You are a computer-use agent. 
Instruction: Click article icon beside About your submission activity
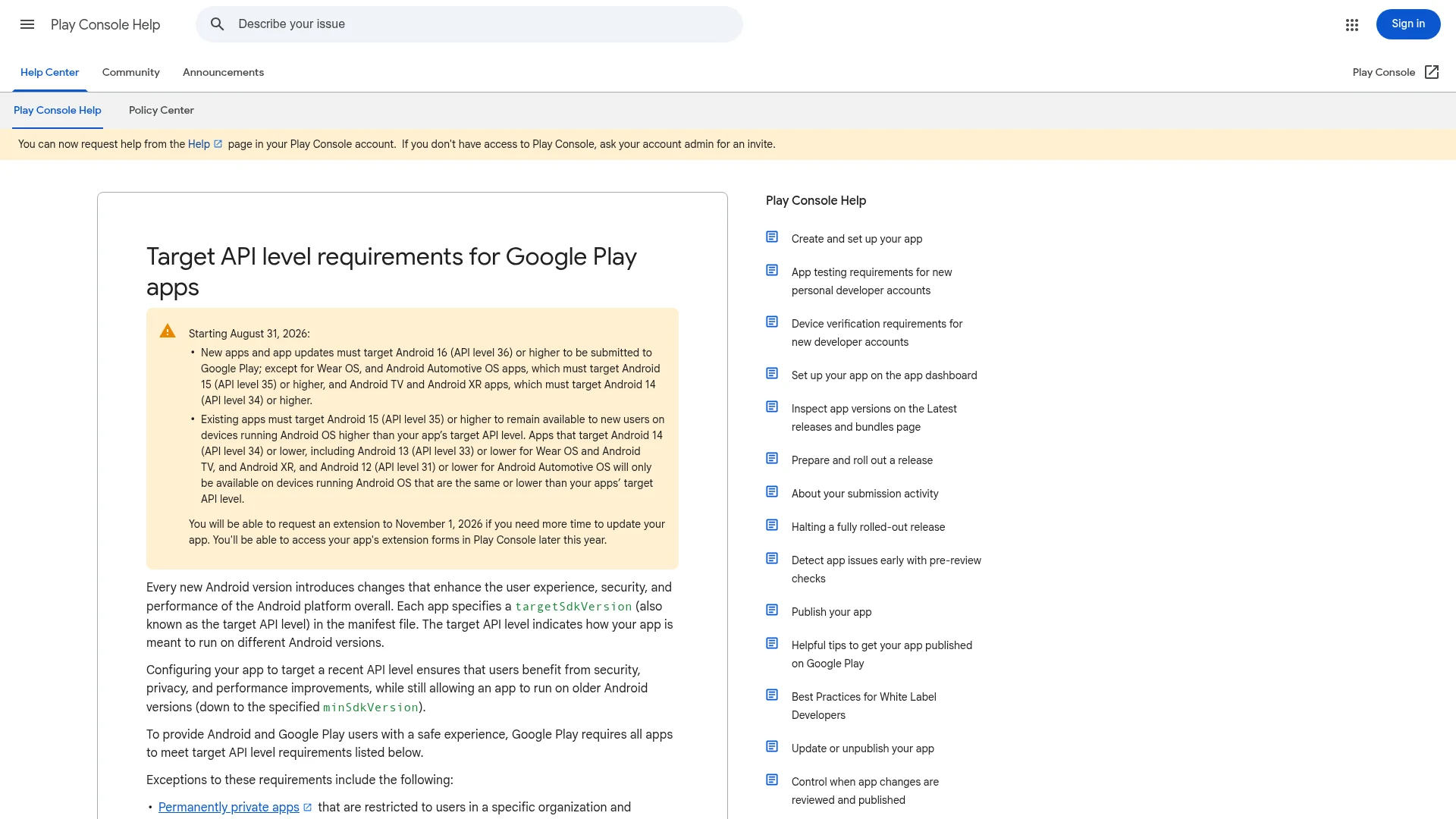(x=772, y=492)
